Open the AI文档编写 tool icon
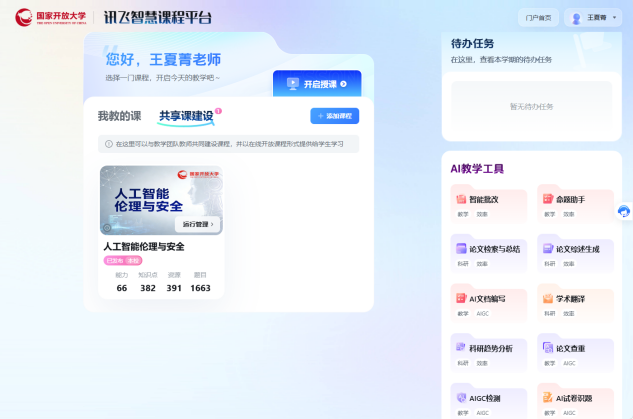The image size is (633, 419). click(x=461, y=298)
